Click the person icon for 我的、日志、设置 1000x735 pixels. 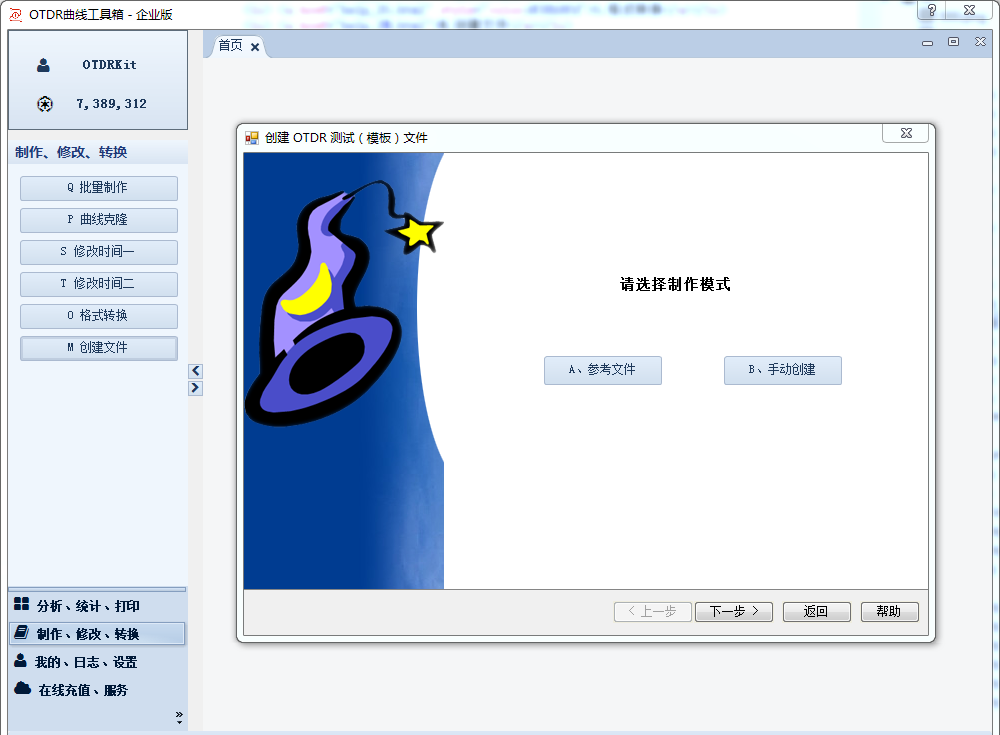21,661
